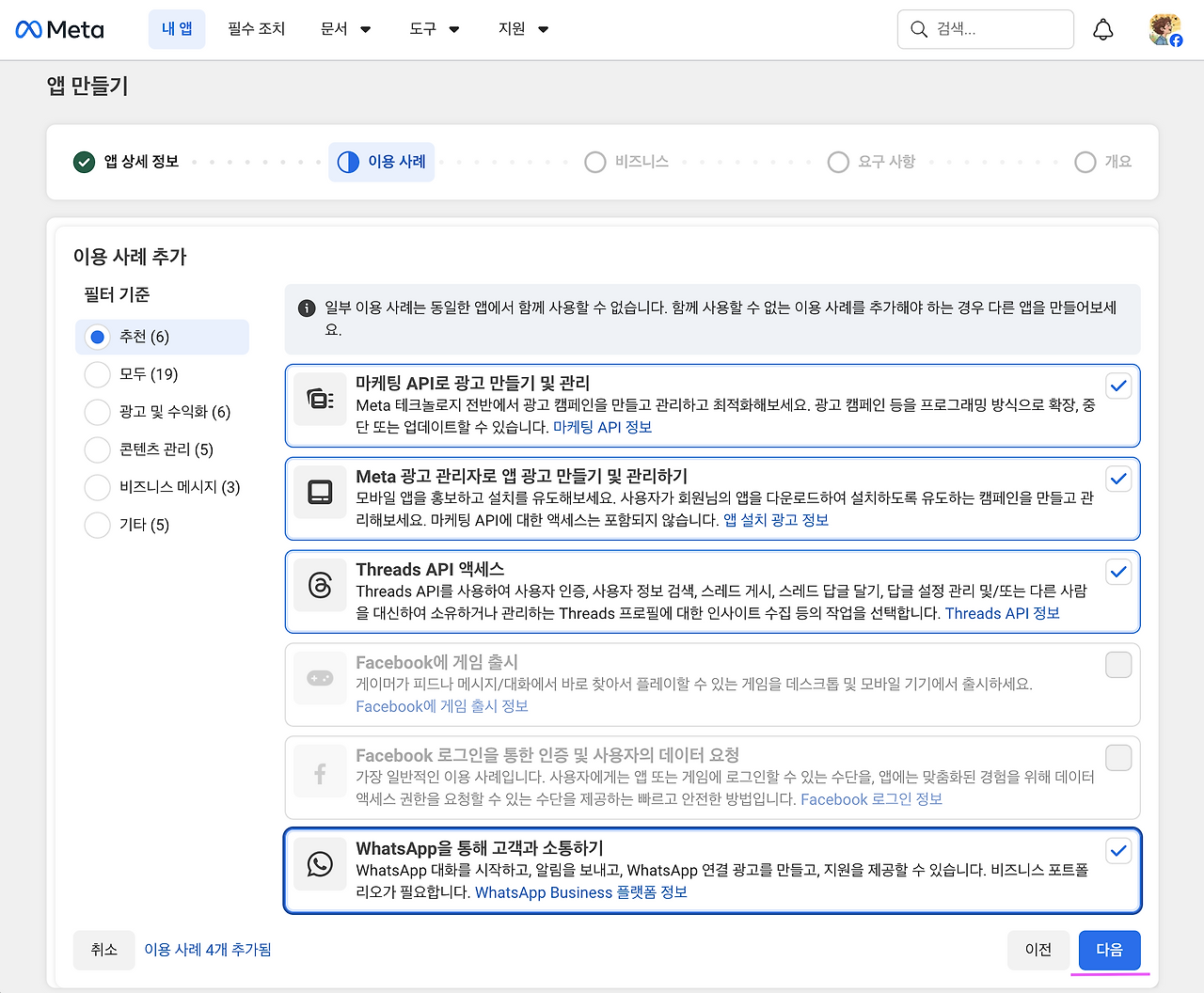Click the 이용 사례 step half-circle icon
The width and height of the screenshot is (1204, 993).
[348, 162]
